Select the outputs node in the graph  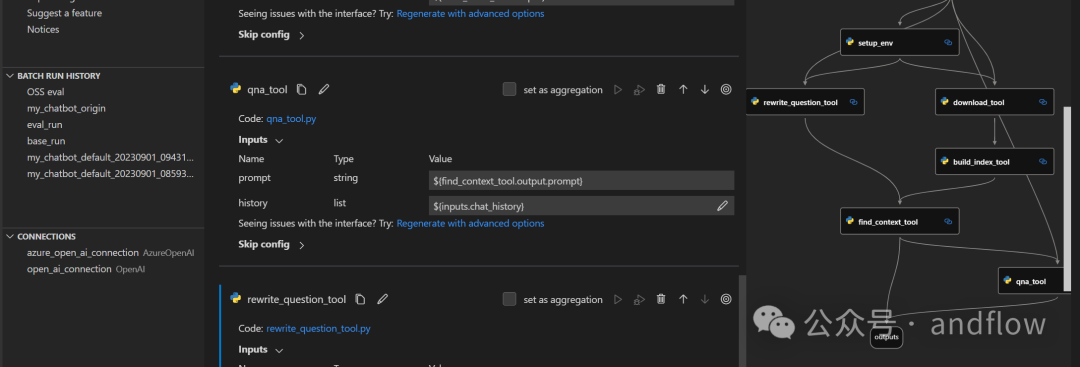click(x=886, y=337)
